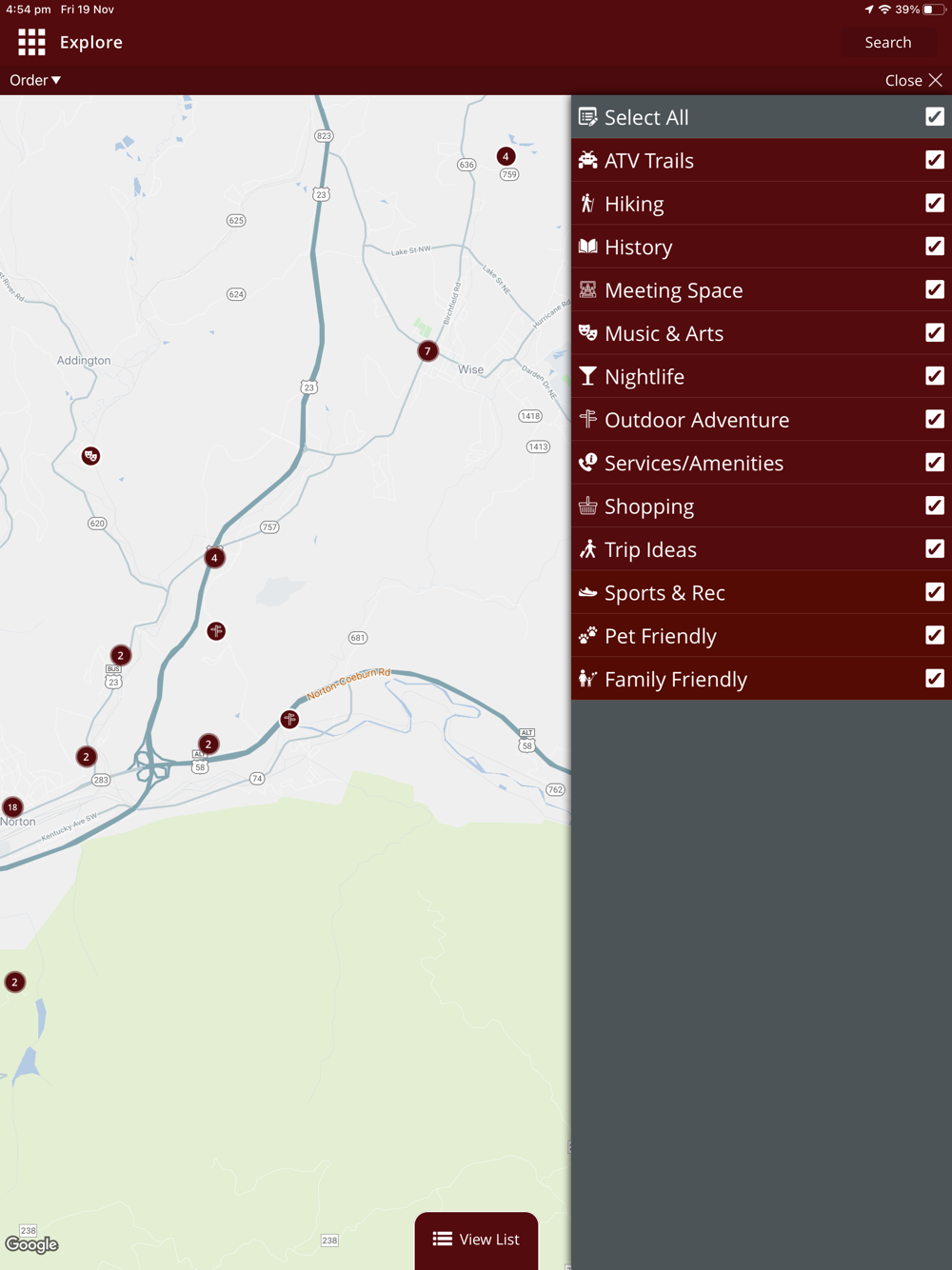This screenshot has width=952, height=1270.
Task: Tap the Trip Ideas walking icon
Action: click(588, 548)
